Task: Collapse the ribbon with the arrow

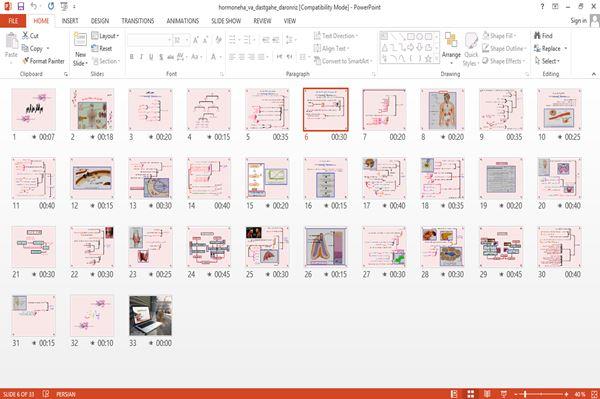Action: (593, 74)
